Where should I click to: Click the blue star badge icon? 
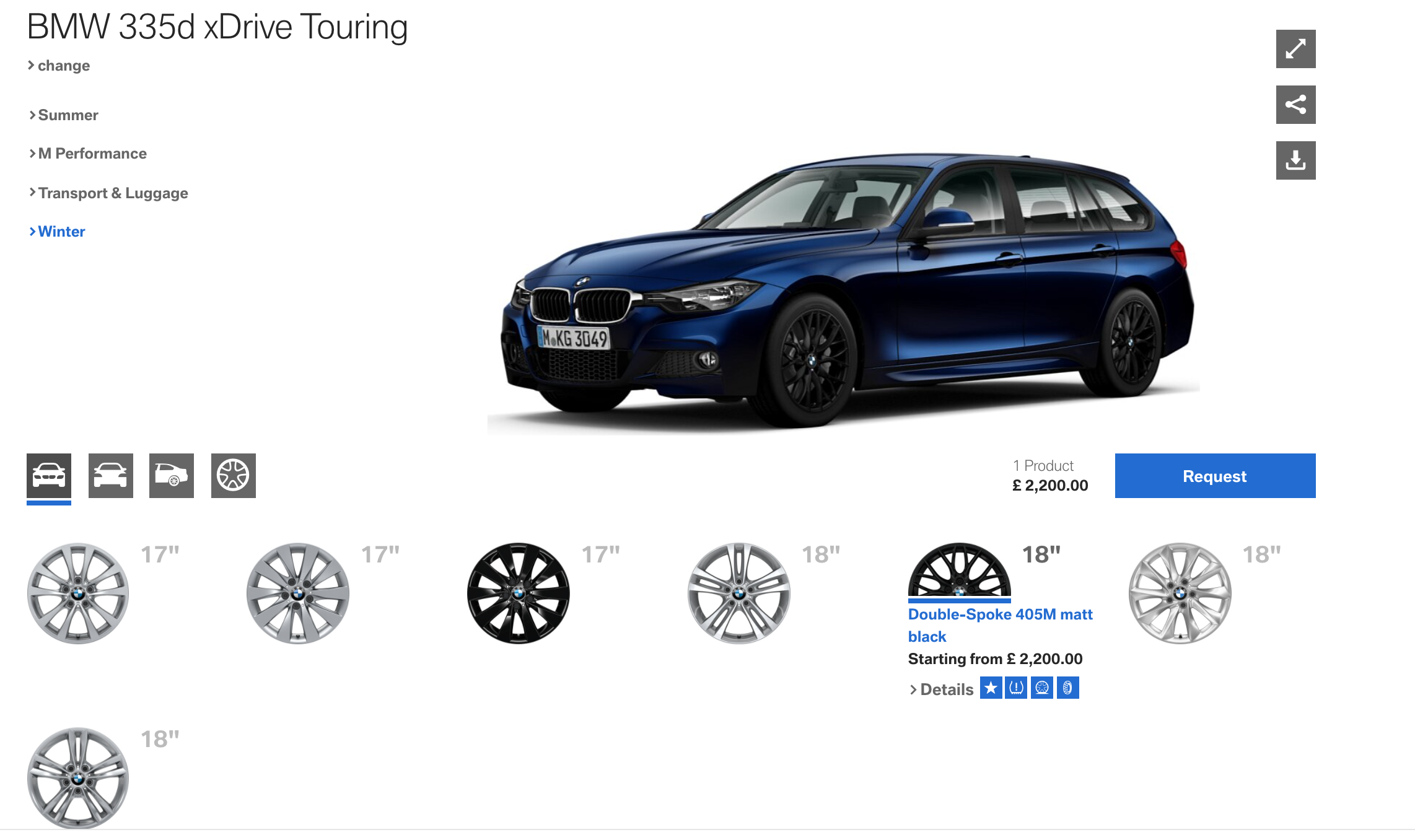click(991, 688)
